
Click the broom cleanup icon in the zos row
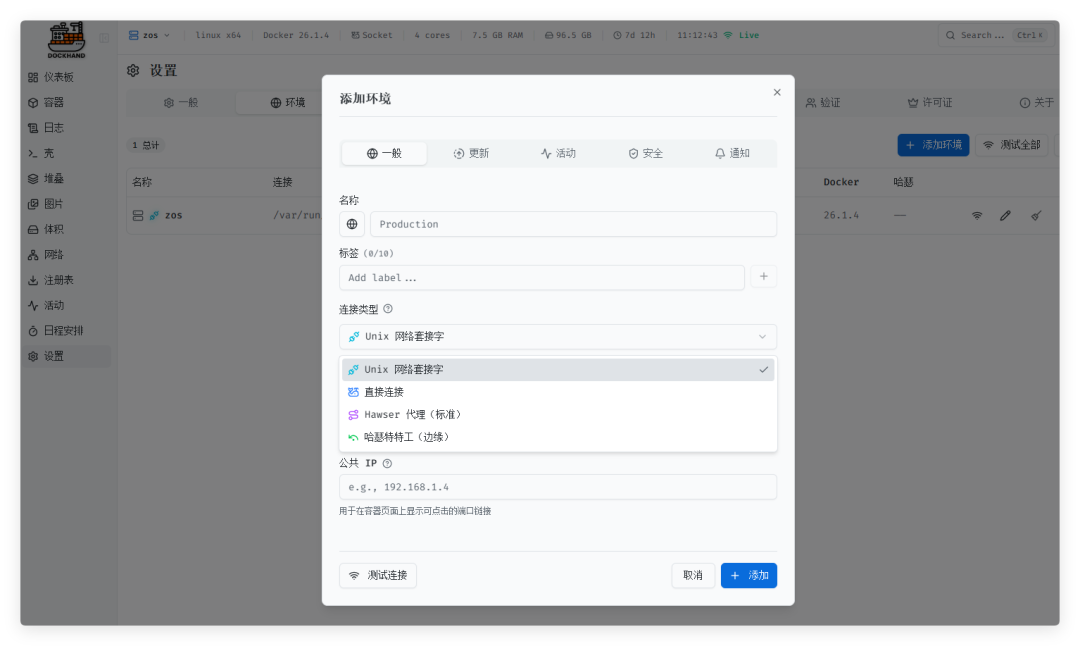(1036, 216)
